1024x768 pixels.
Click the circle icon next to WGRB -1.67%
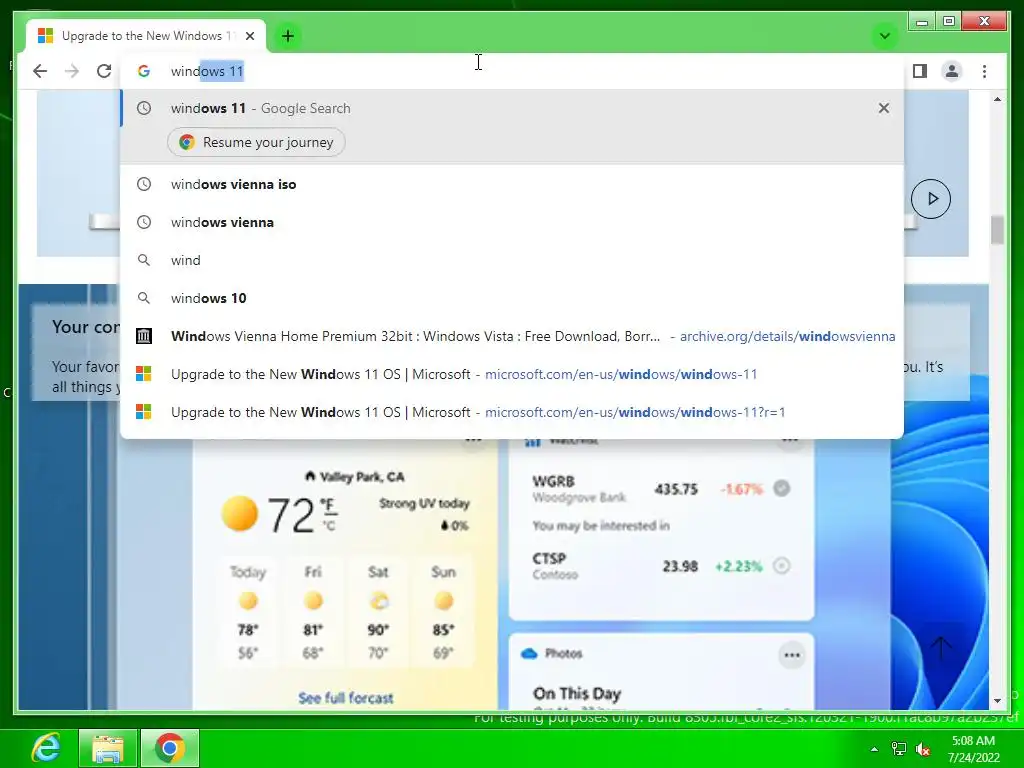coord(781,488)
